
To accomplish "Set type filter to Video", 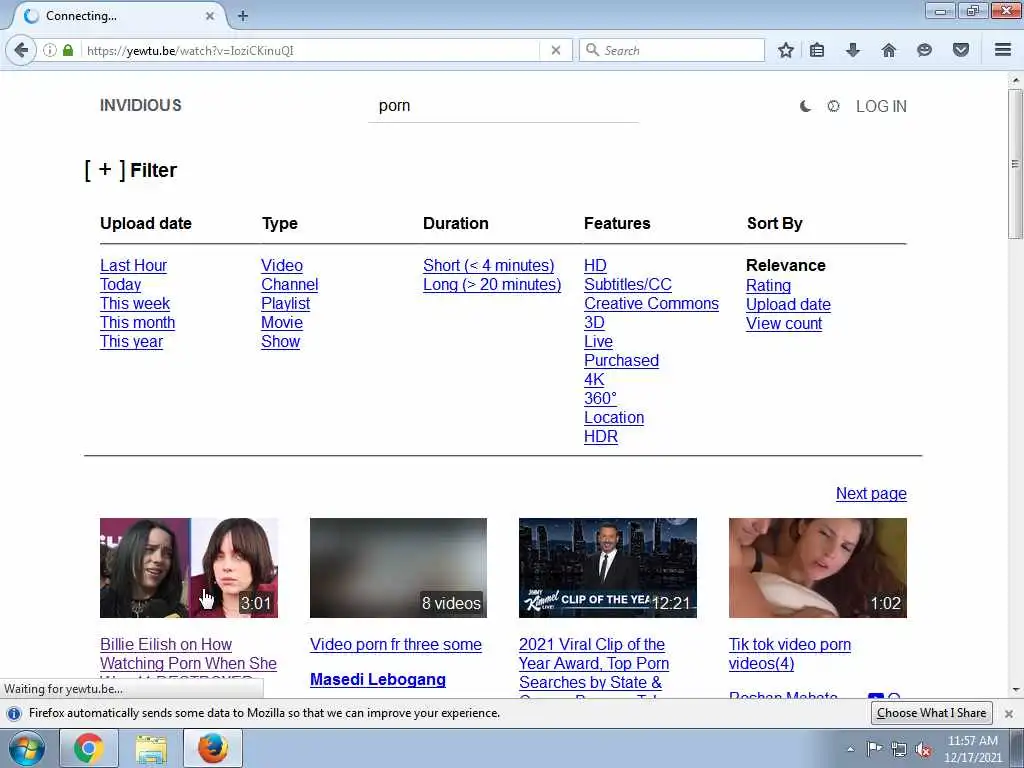I will tap(282, 266).
